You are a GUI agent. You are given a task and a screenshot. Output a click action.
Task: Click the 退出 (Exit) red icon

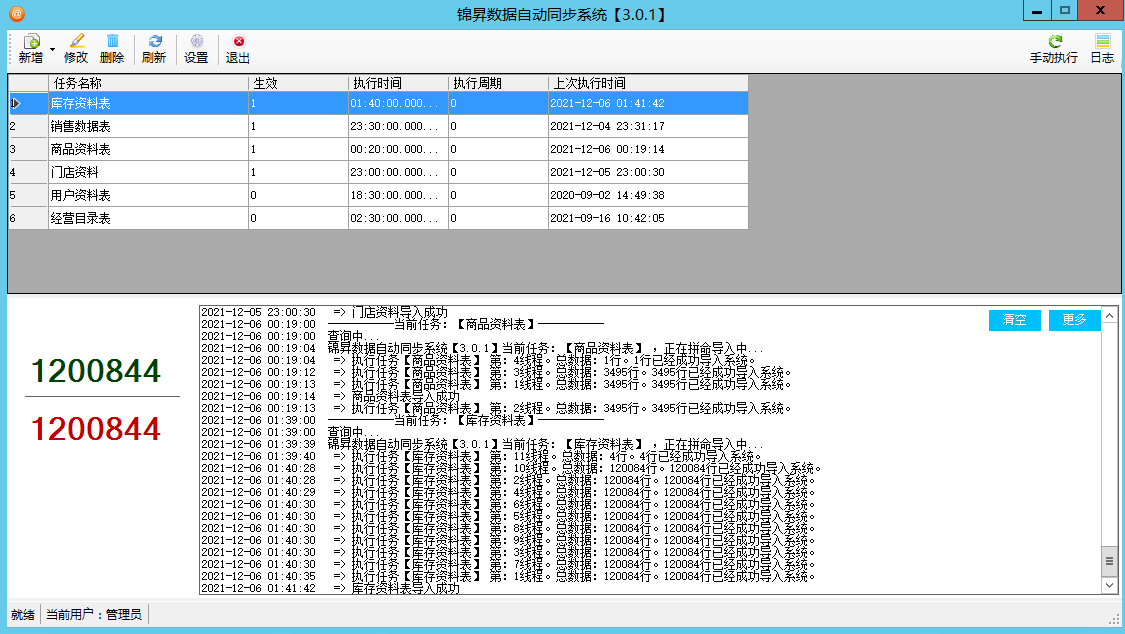click(238, 42)
